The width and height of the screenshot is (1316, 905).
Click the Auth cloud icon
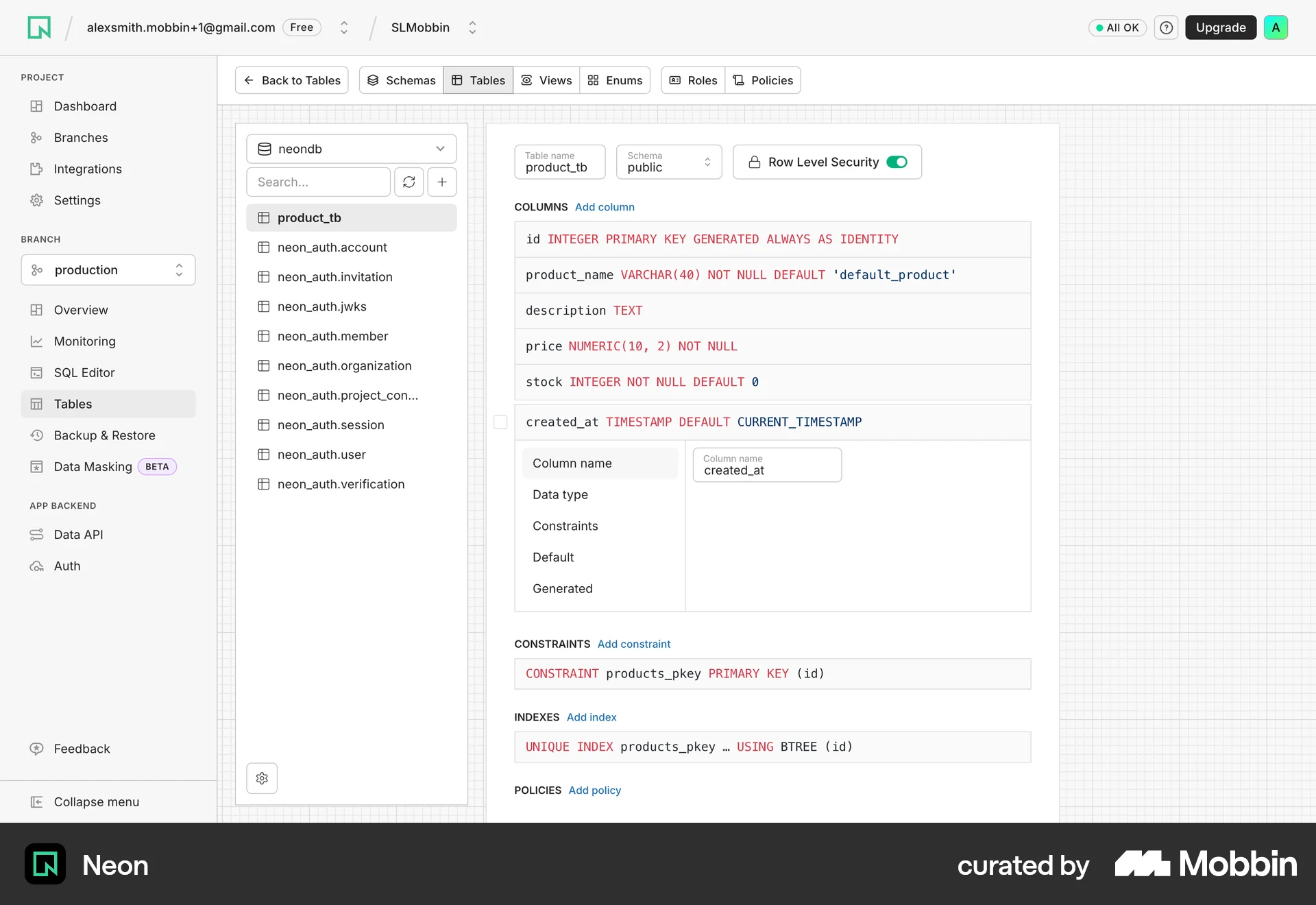coord(36,566)
